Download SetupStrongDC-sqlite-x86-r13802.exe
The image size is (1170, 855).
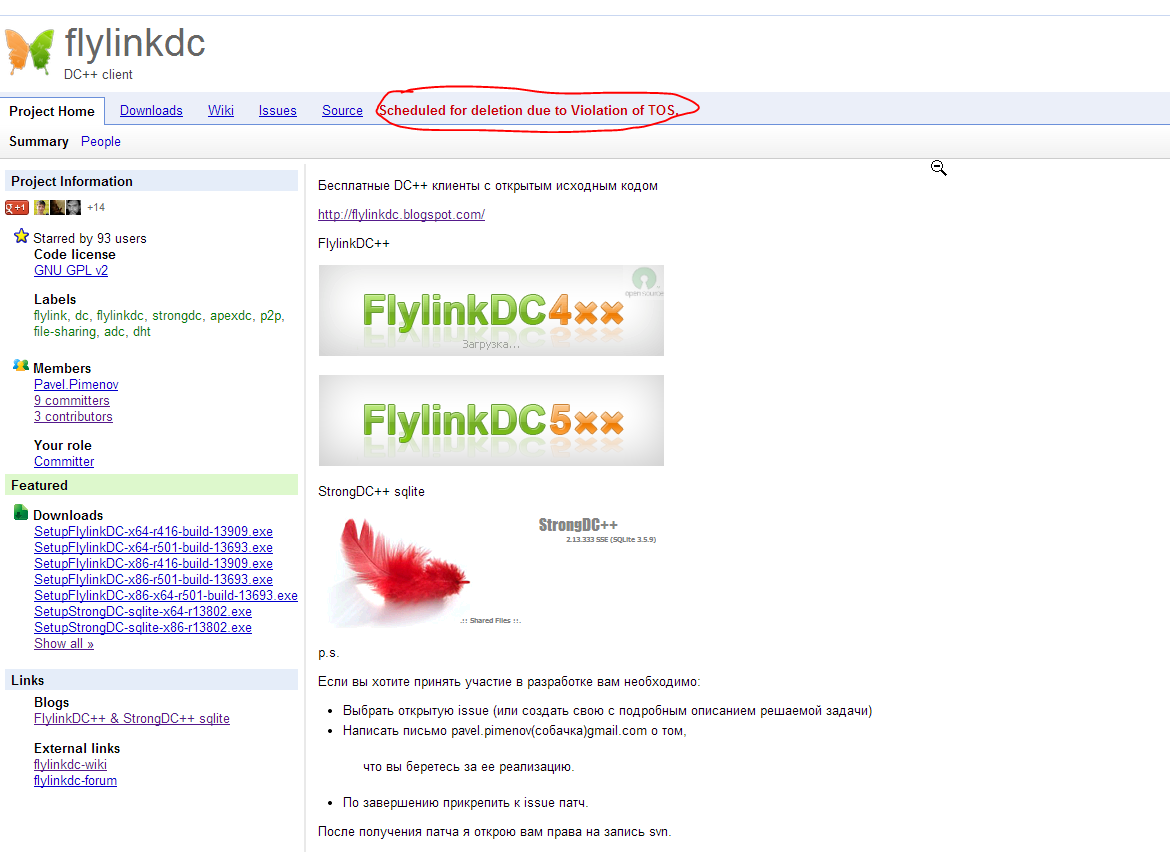(143, 627)
